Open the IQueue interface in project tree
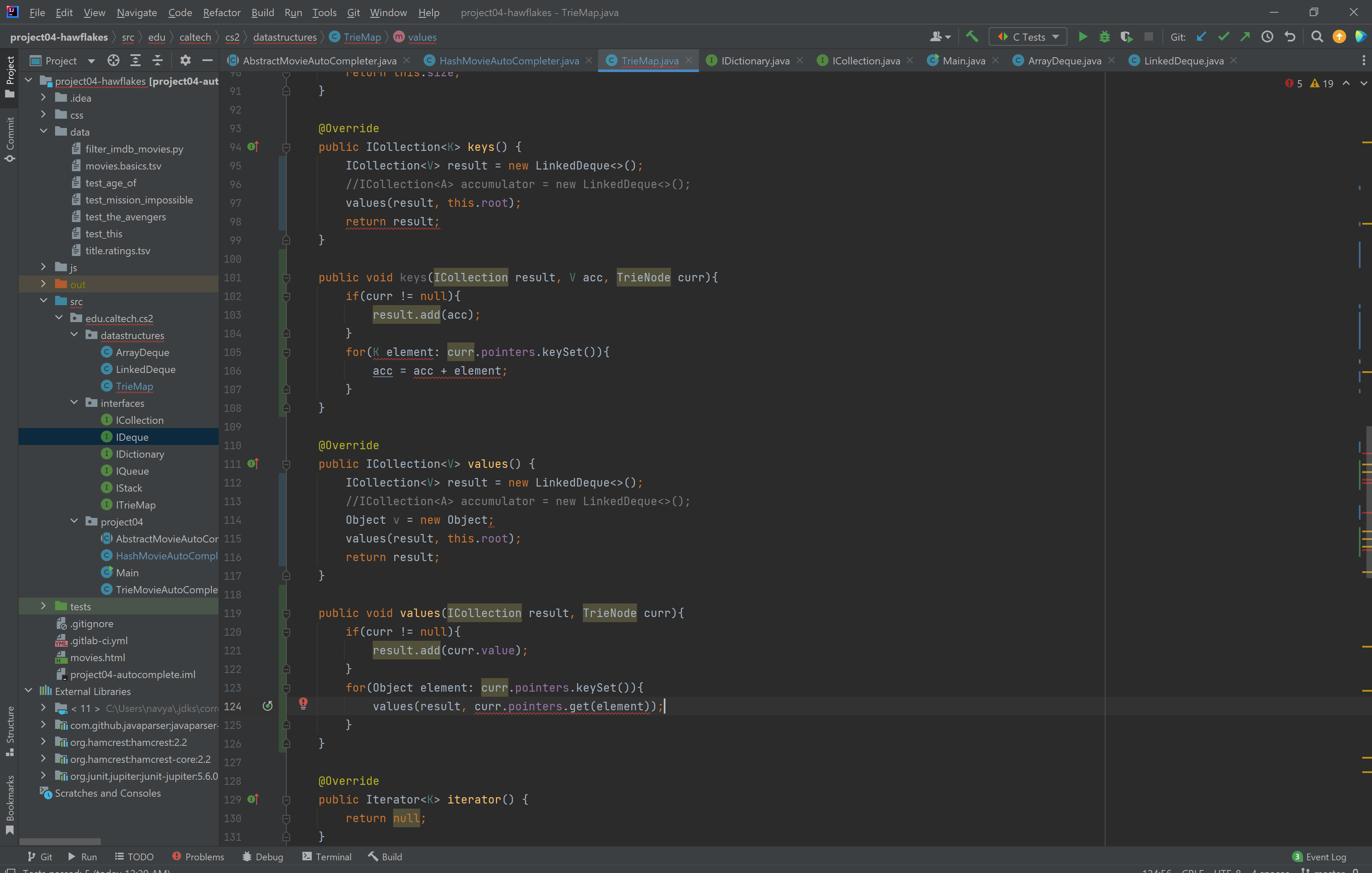 pos(132,471)
